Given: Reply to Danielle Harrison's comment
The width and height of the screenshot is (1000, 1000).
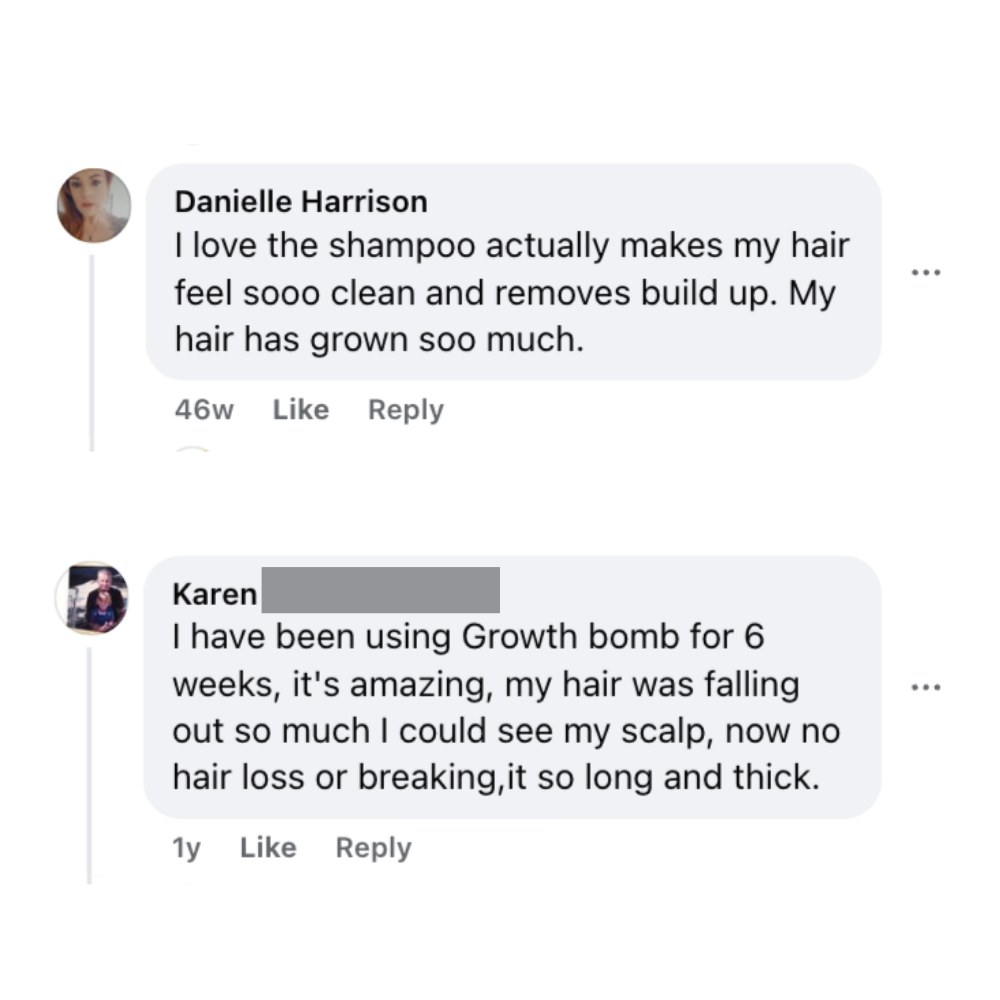Looking at the screenshot, I should pyautogui.click(x=406, y=410).
